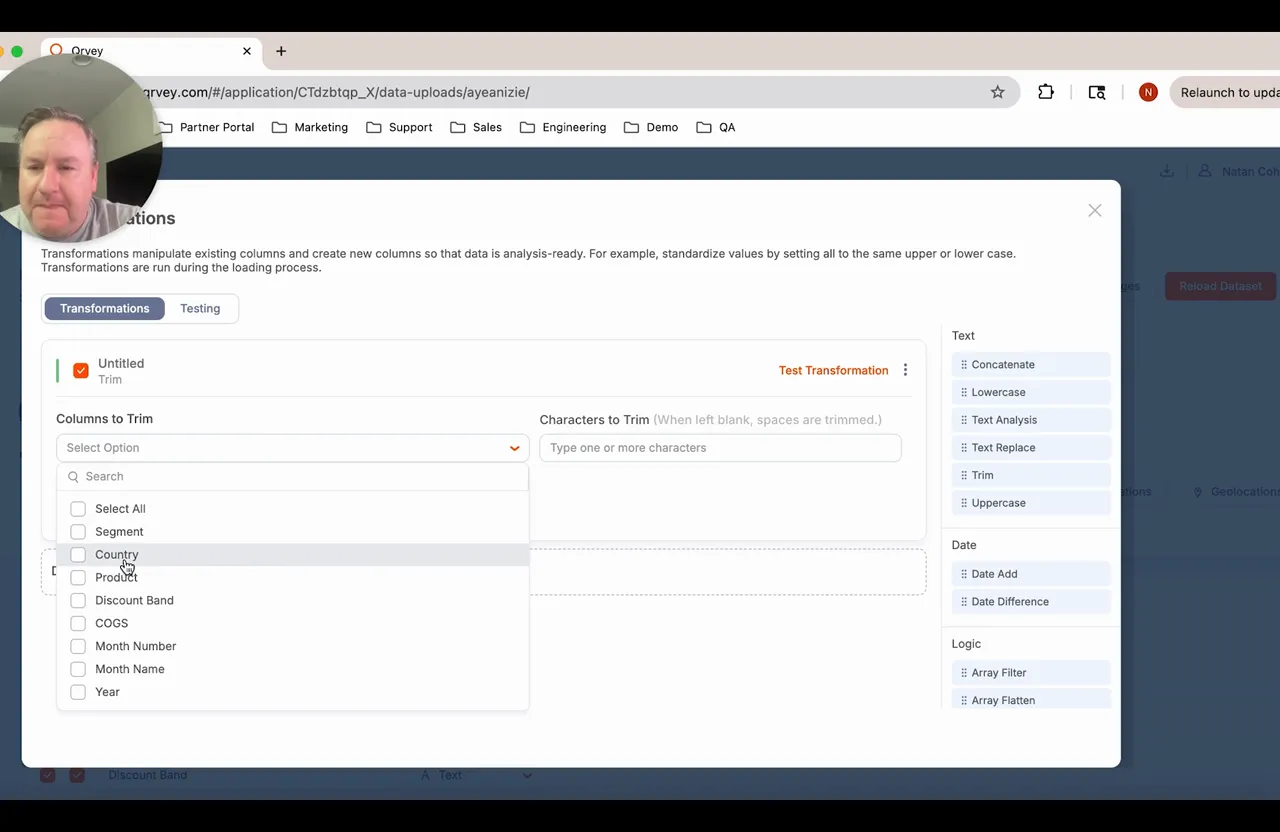Open the Columns to Trim dropdown chevron

tap(514, 447)
